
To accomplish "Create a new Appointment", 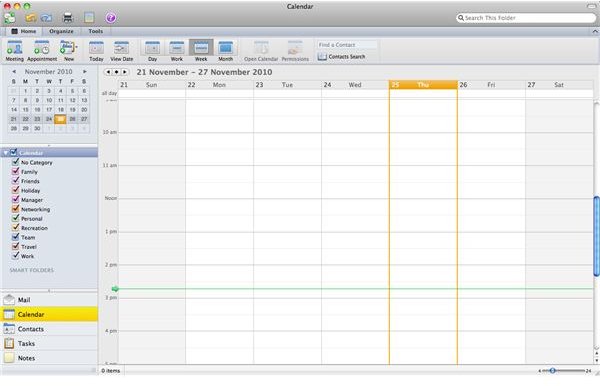I will pyautogui.click(x=42, y=51).
